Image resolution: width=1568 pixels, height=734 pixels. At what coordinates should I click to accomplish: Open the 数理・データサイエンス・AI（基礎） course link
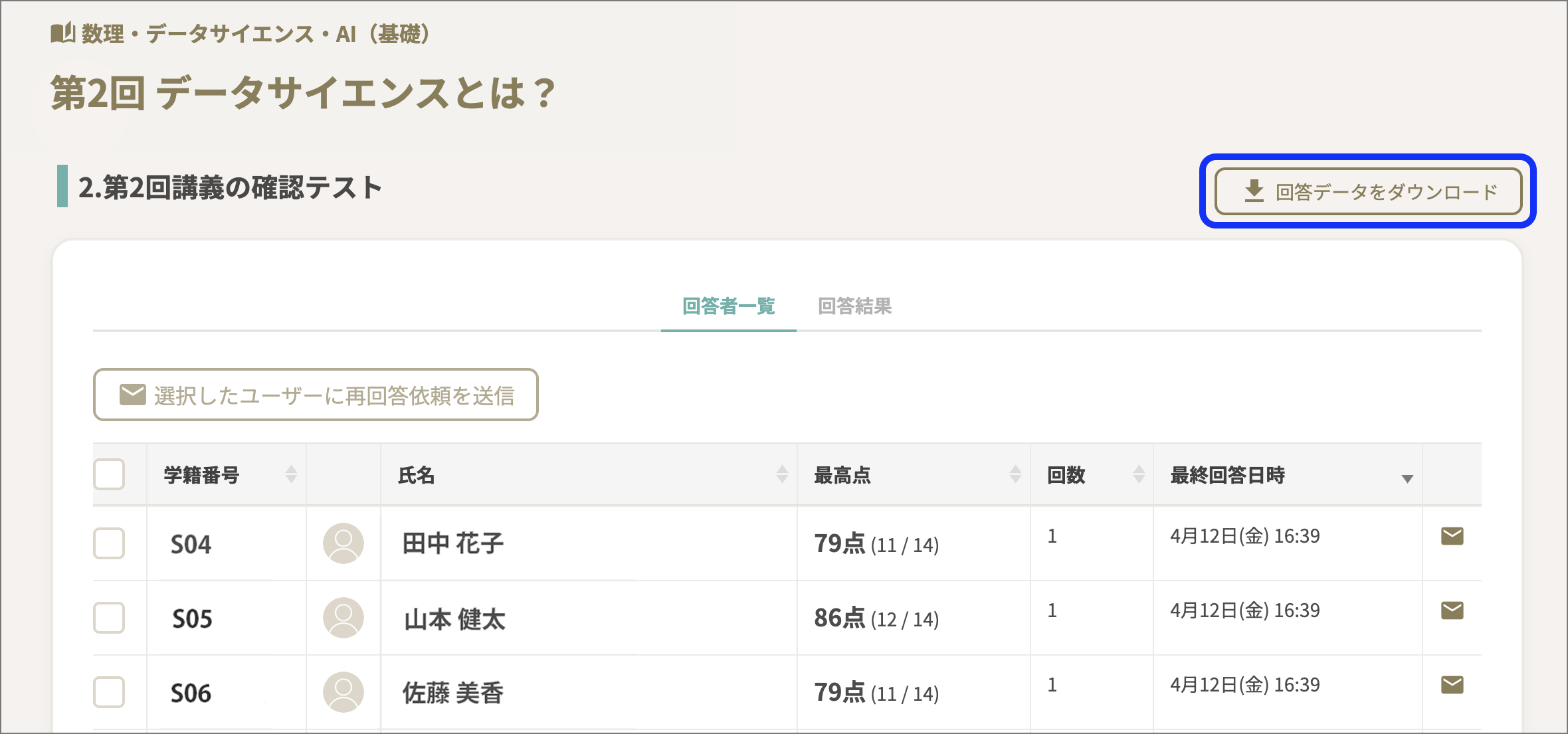tap(256, 33)
